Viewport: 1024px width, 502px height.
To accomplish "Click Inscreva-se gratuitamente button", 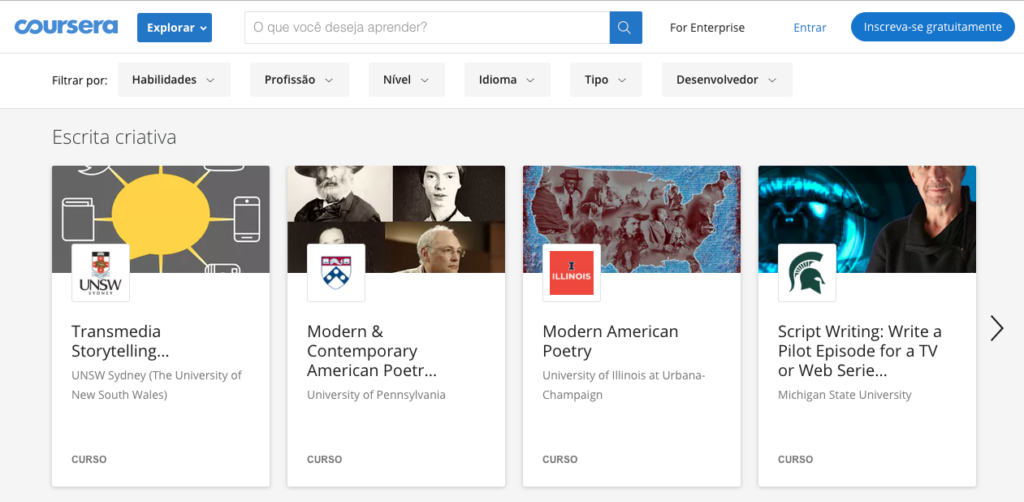I will coord(933,27).
